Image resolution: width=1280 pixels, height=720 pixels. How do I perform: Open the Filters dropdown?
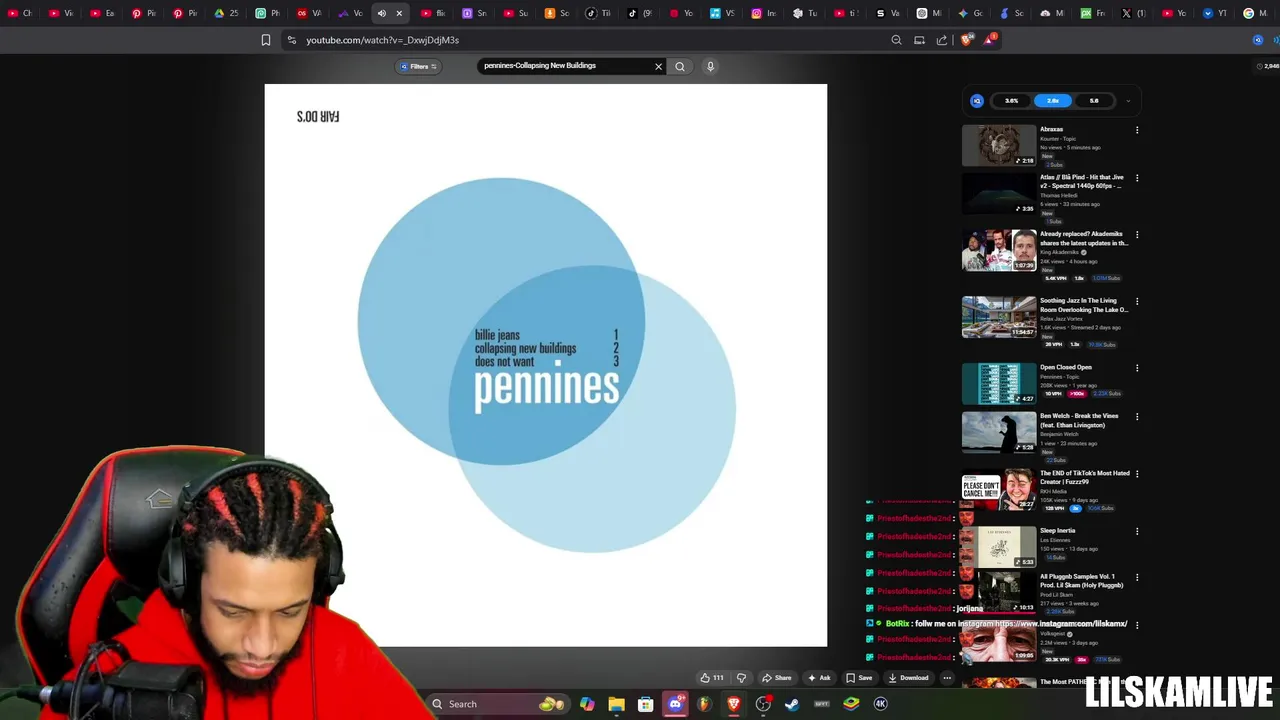(x=419, y=67)
